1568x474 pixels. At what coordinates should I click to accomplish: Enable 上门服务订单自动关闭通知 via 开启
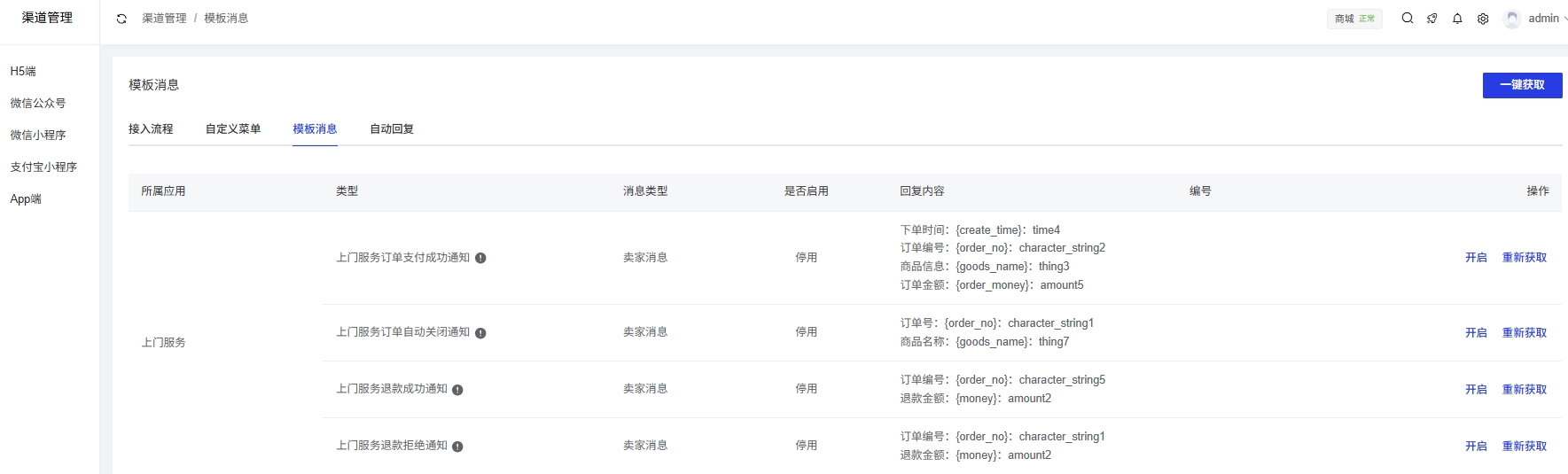1476,333
